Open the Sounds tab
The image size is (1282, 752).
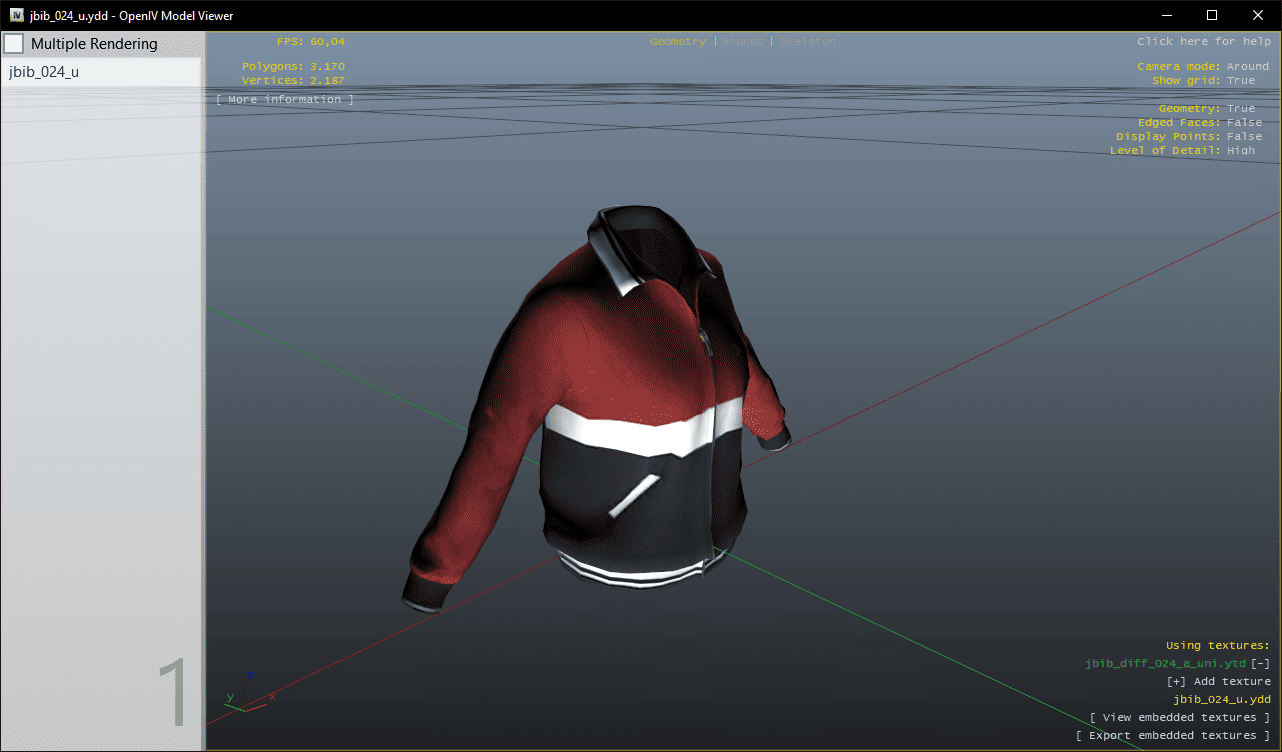click(742, 42)
